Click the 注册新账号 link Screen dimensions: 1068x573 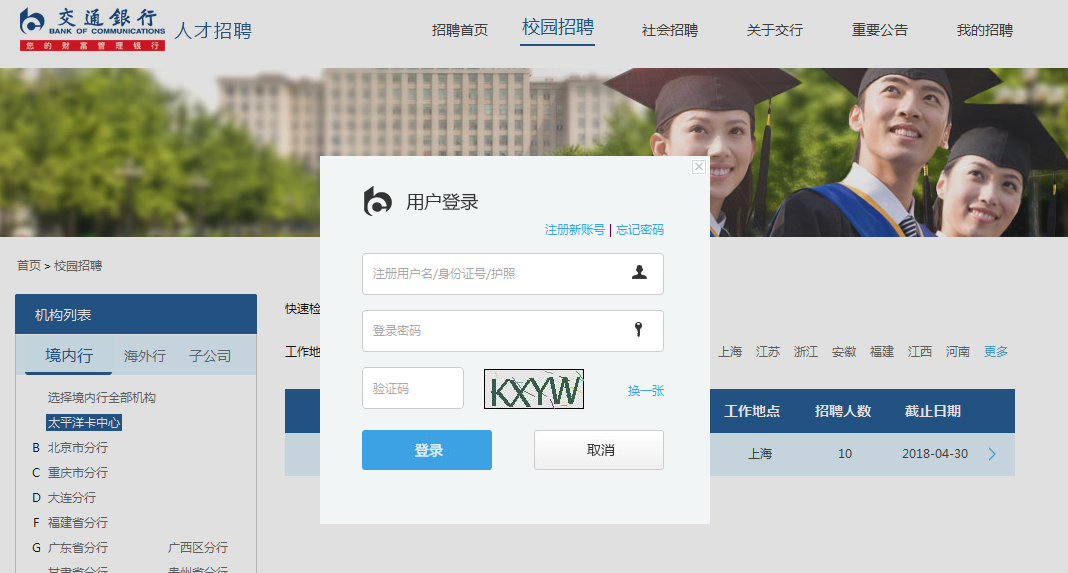[x=574, y=230]
